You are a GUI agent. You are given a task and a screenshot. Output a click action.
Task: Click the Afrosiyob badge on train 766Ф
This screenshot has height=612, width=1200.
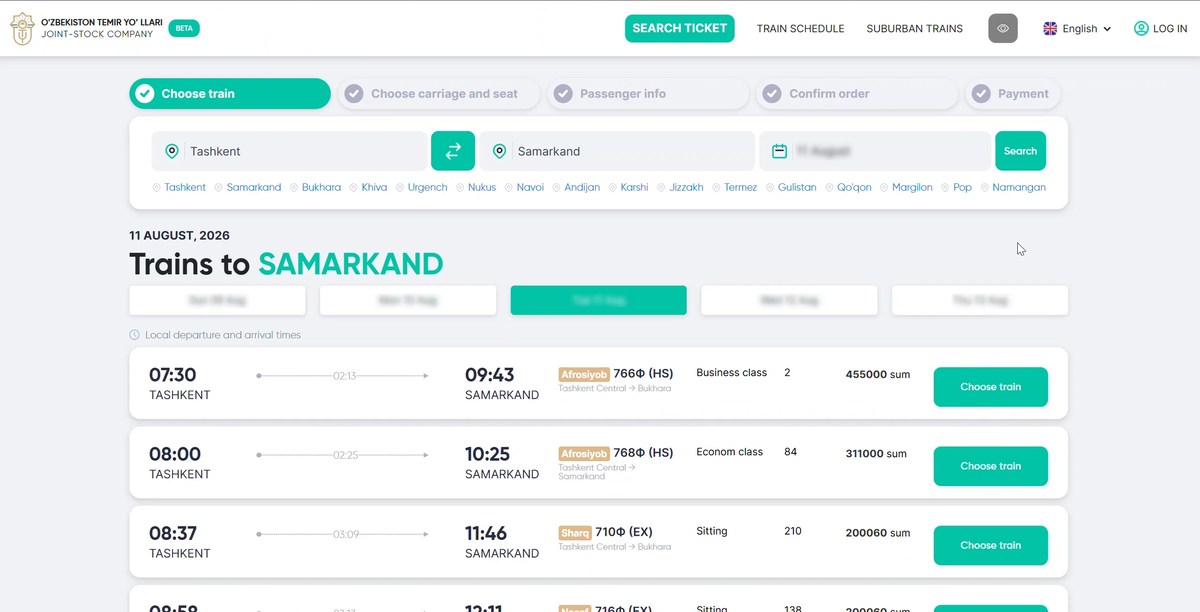583,374
